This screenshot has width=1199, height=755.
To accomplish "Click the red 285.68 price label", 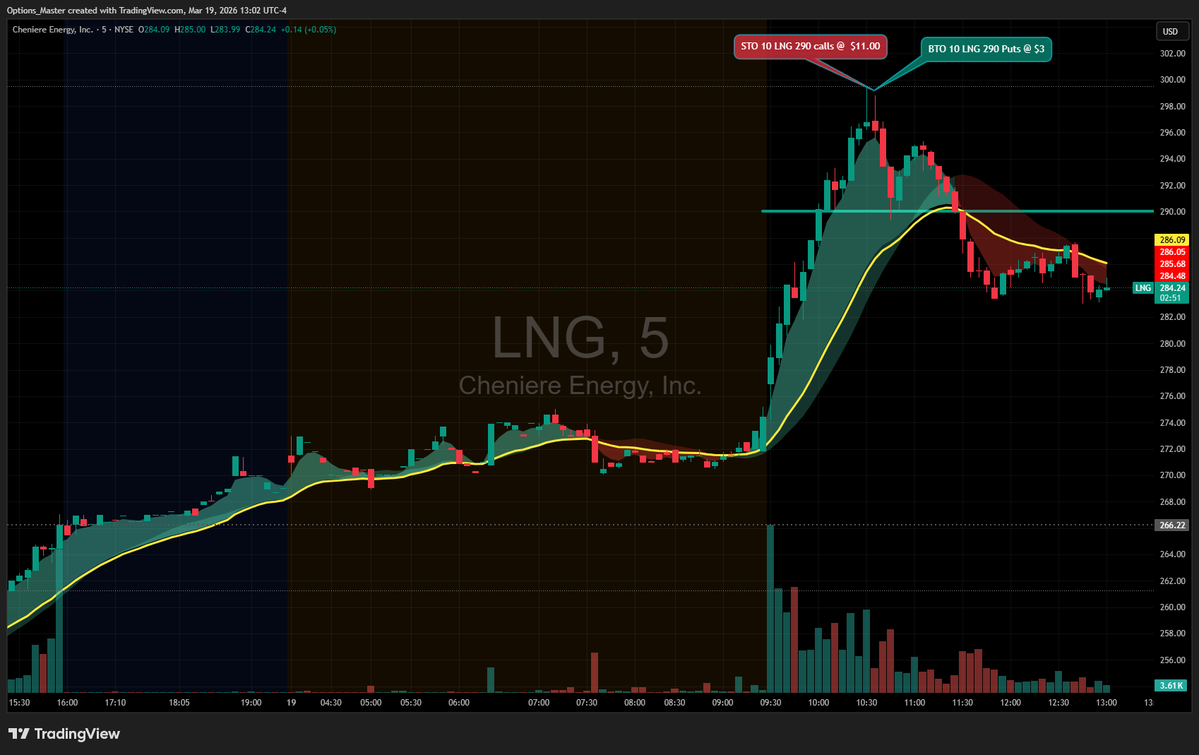I will coord(1171,264).
